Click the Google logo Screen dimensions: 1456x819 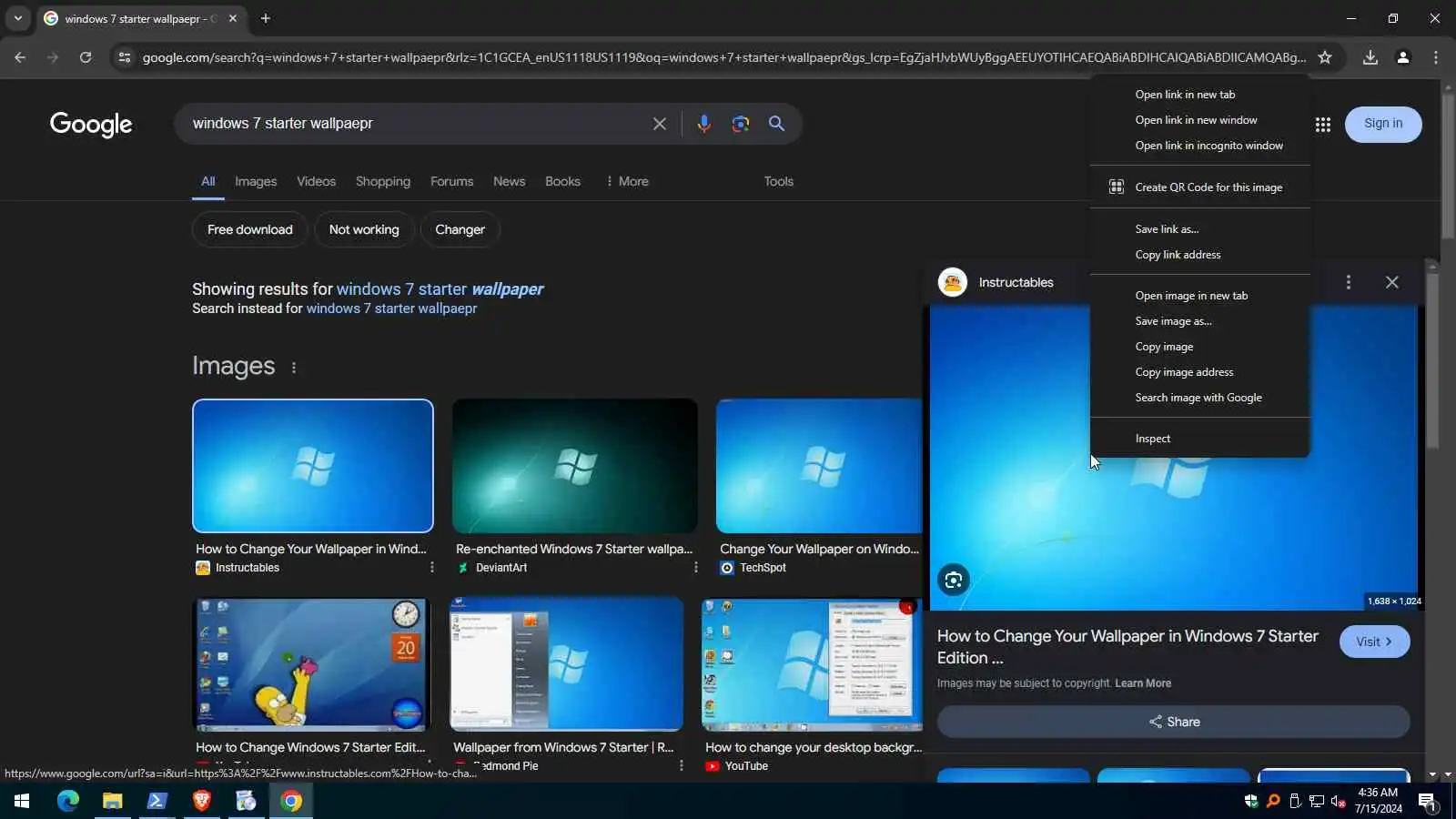[91, 124]
